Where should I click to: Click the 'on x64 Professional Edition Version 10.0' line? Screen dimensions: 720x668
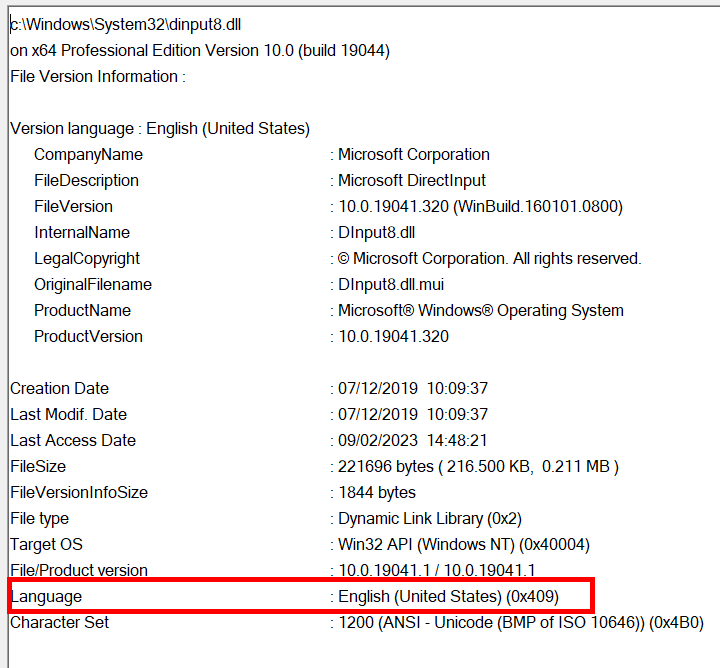point(200,51)
